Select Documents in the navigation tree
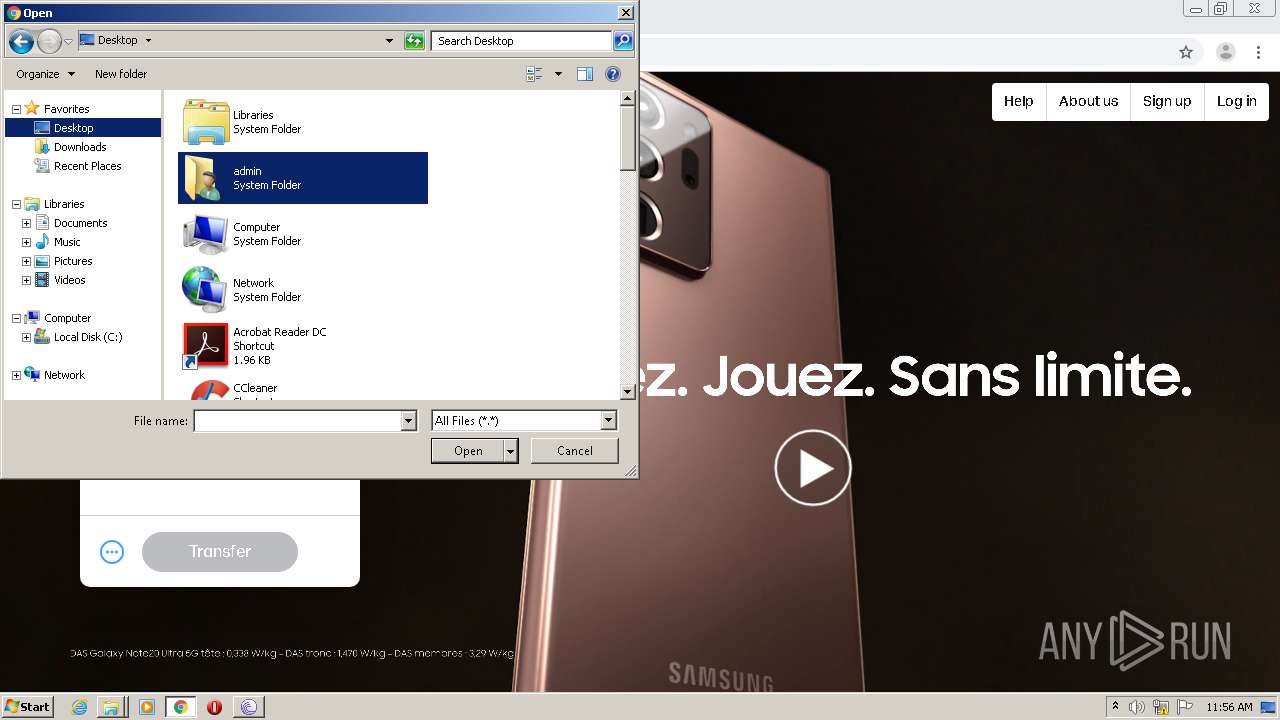1280x720 pixels. click(80, 223)
